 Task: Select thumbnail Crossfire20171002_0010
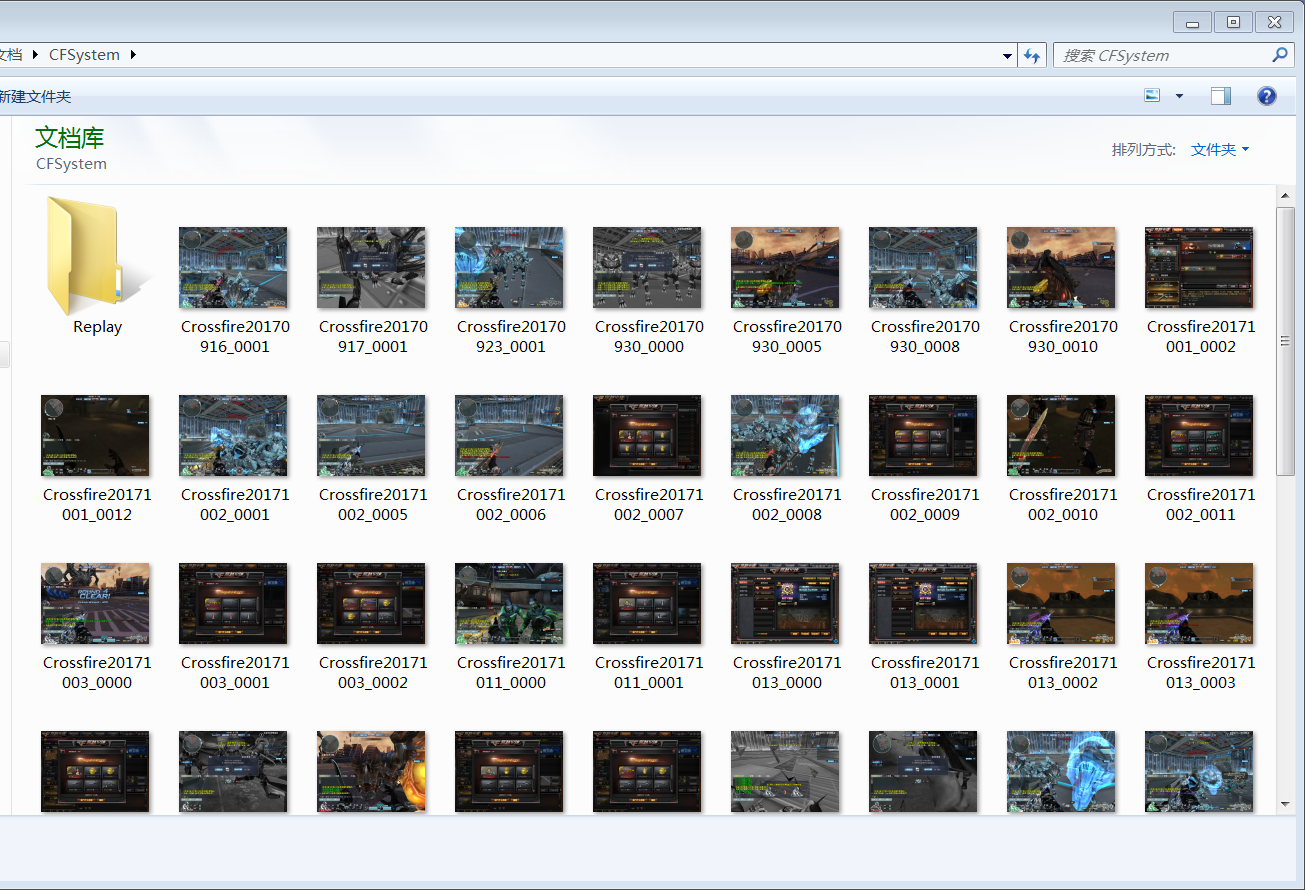point(1061,436)
